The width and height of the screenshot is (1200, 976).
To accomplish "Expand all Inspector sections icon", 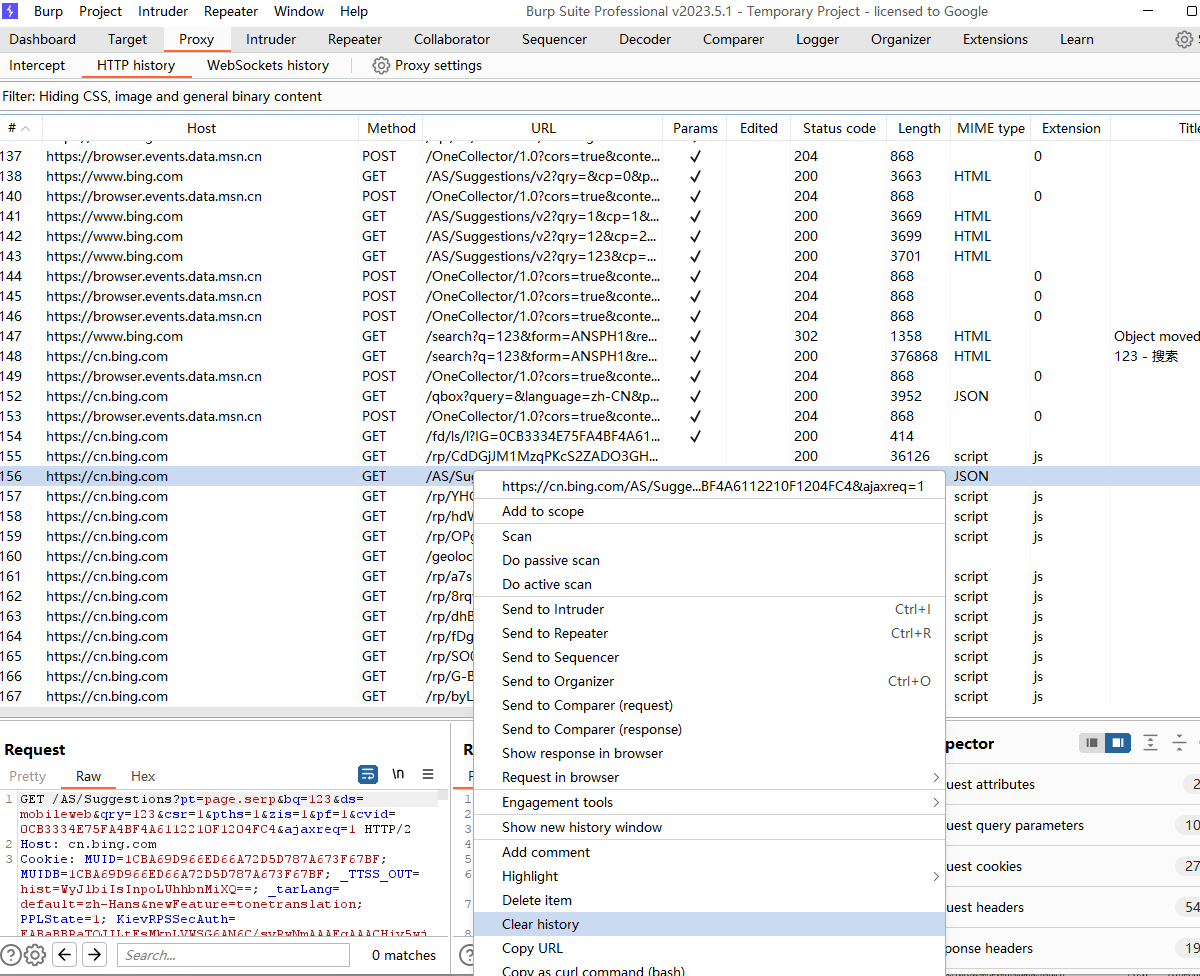I will [1151, 743].
